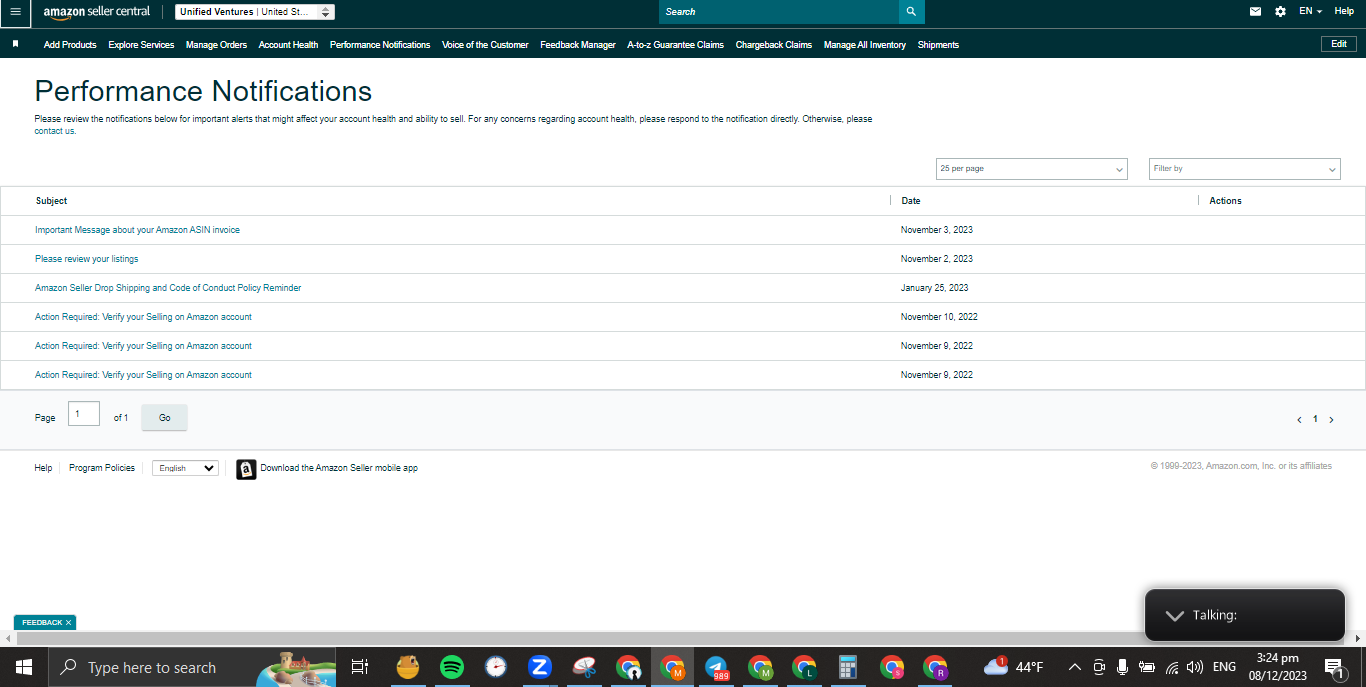Open the Filter by dropdown

point(1245,169)
